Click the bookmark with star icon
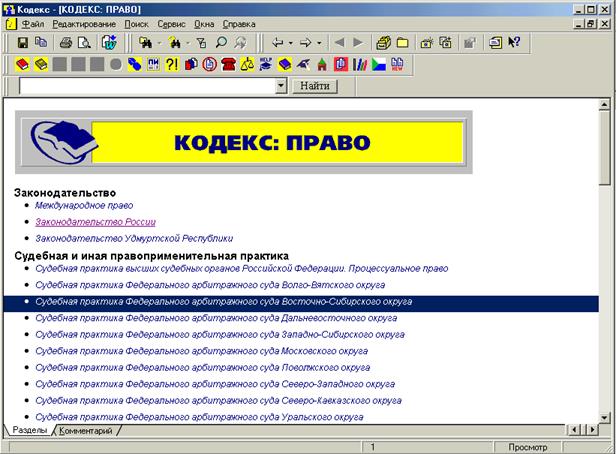616x454 pixels. (x=427, y=42)
